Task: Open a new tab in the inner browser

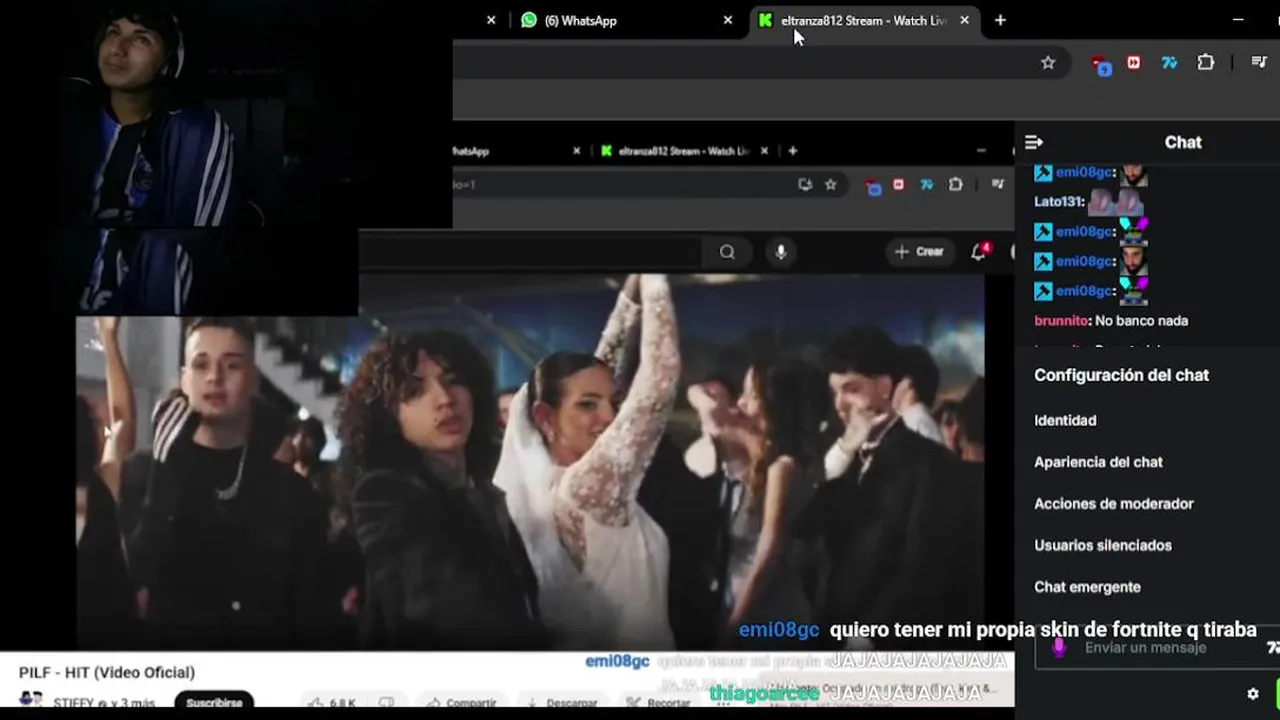Action: tap(793, 151)
